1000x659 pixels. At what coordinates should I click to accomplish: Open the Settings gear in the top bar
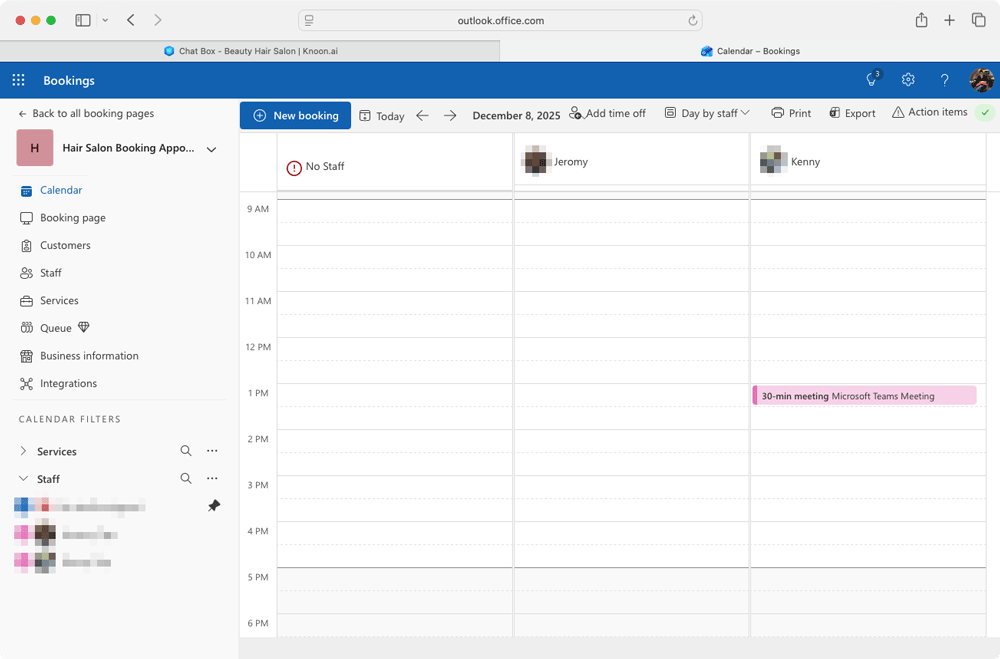(x=908, y=80)
